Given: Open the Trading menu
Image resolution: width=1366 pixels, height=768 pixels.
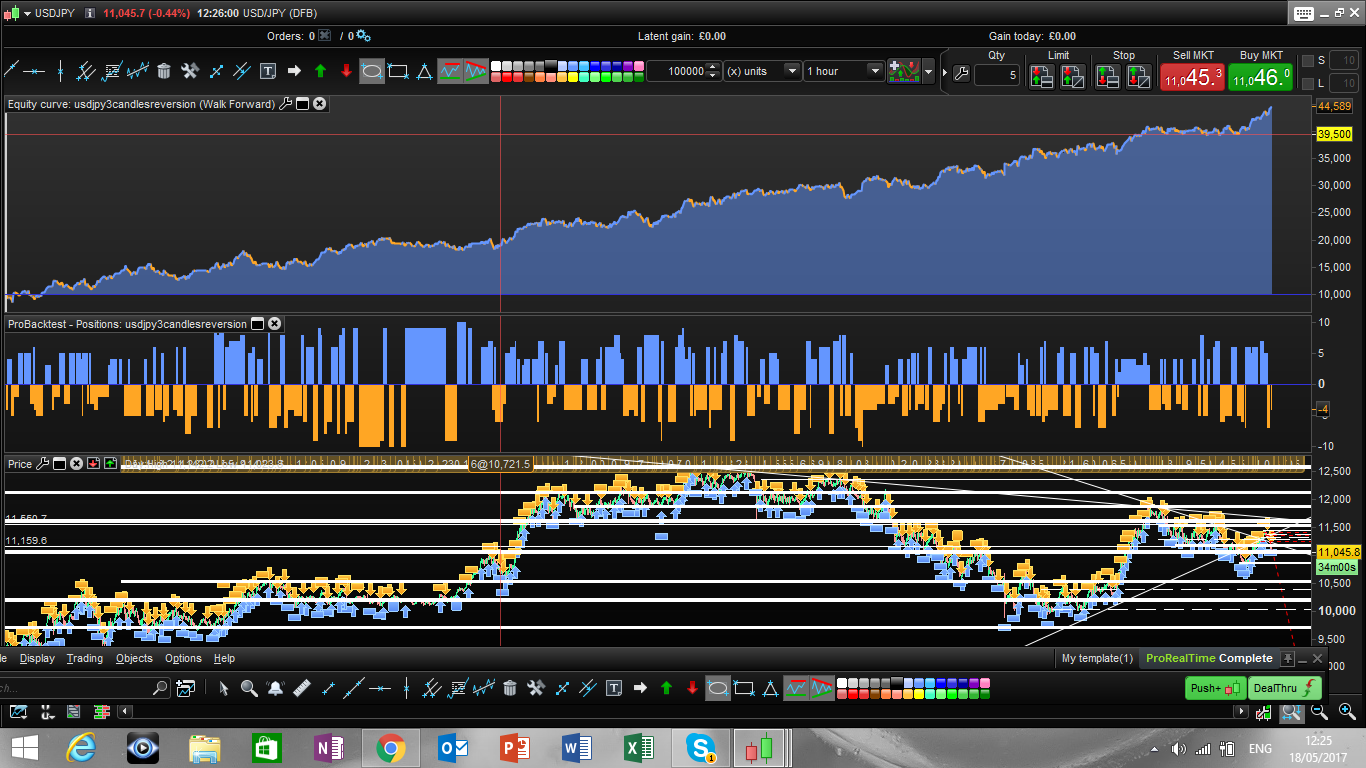Looking at the screenshot, I should (84, 658).
